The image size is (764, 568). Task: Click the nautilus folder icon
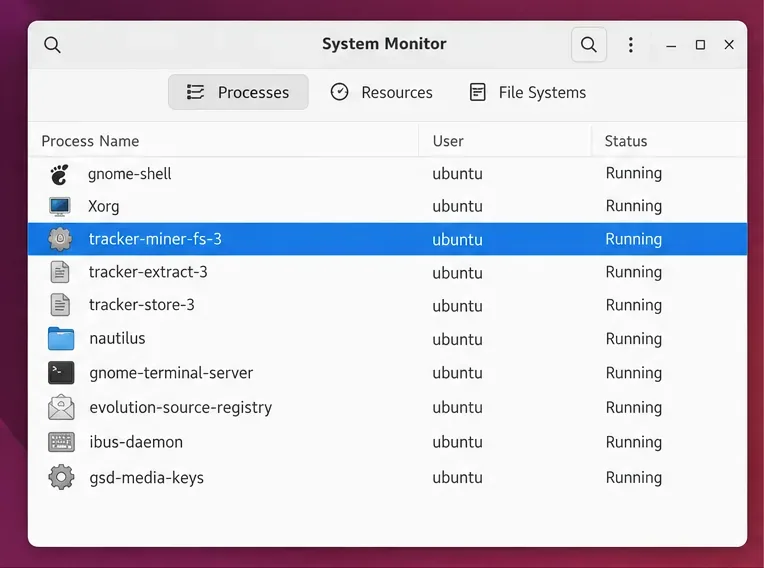click(x=61, y=339)
